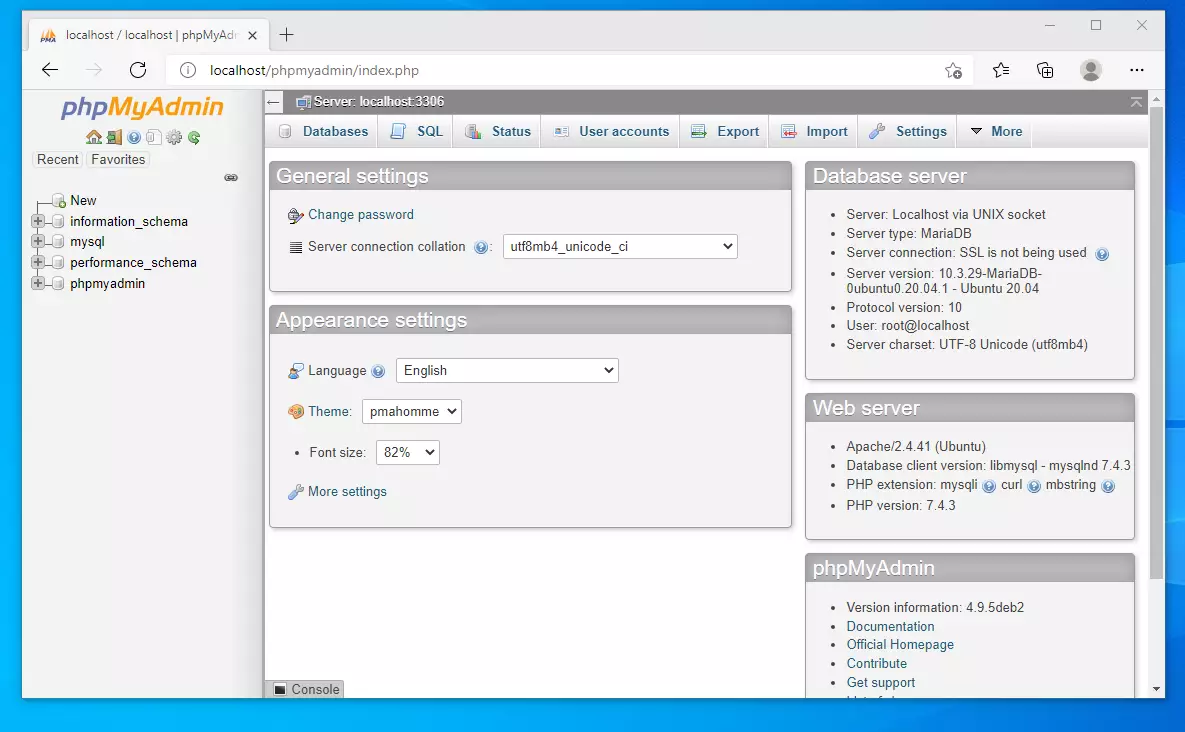
Task: Collapse top menu with double-arrow icon
Action: [1136, 102]
